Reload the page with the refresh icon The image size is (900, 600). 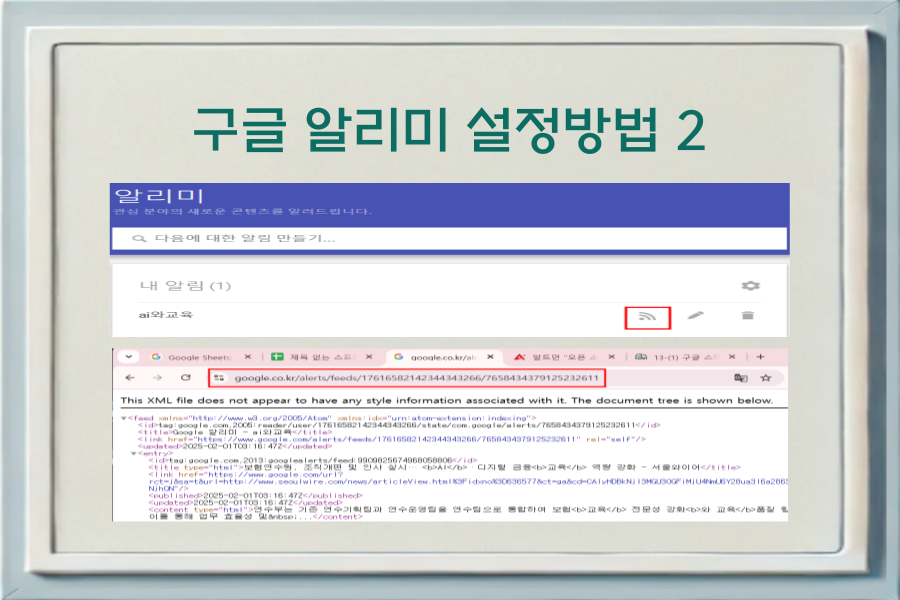[185, 378]
